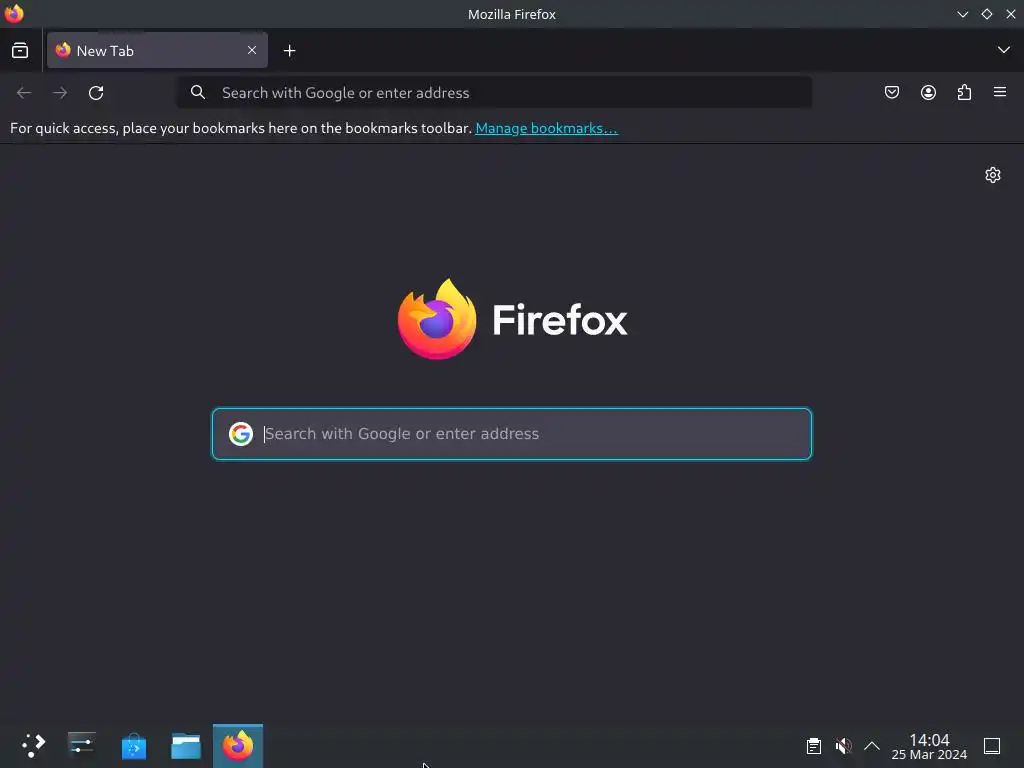Open the Firefox View tab list icon

pos(20,50)
